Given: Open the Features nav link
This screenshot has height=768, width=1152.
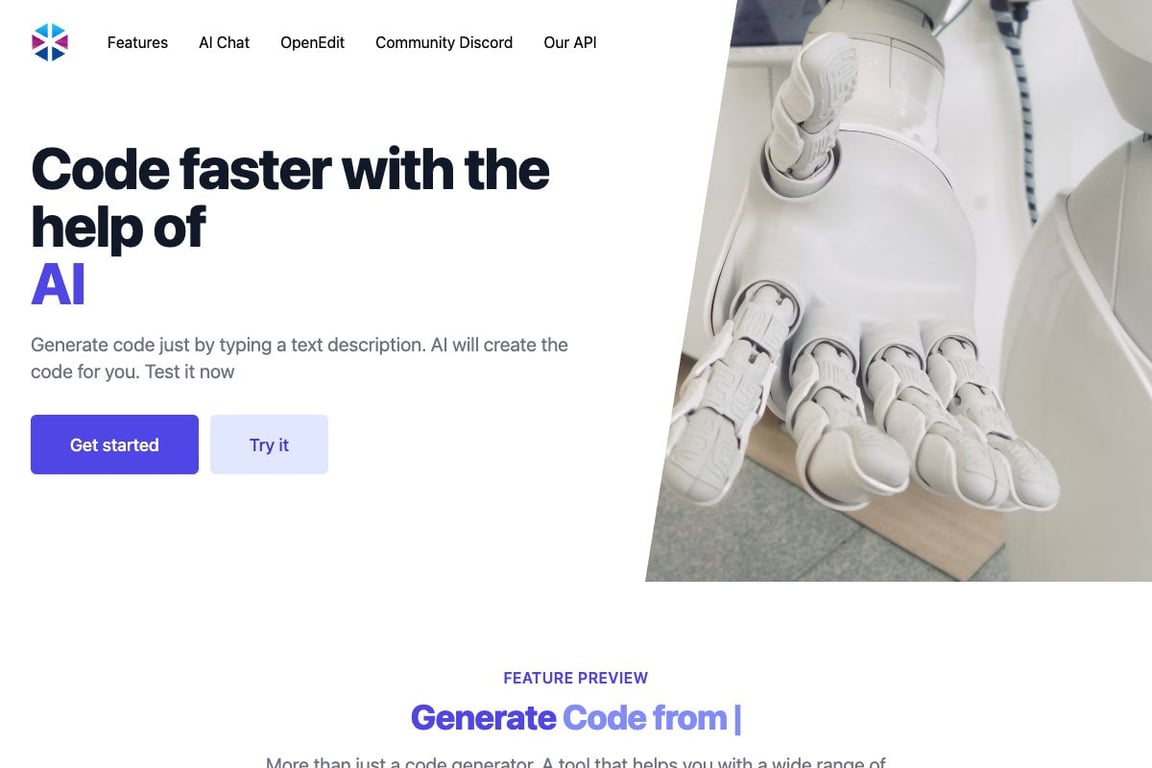Looking at the screenshot, I should (137, 43).
